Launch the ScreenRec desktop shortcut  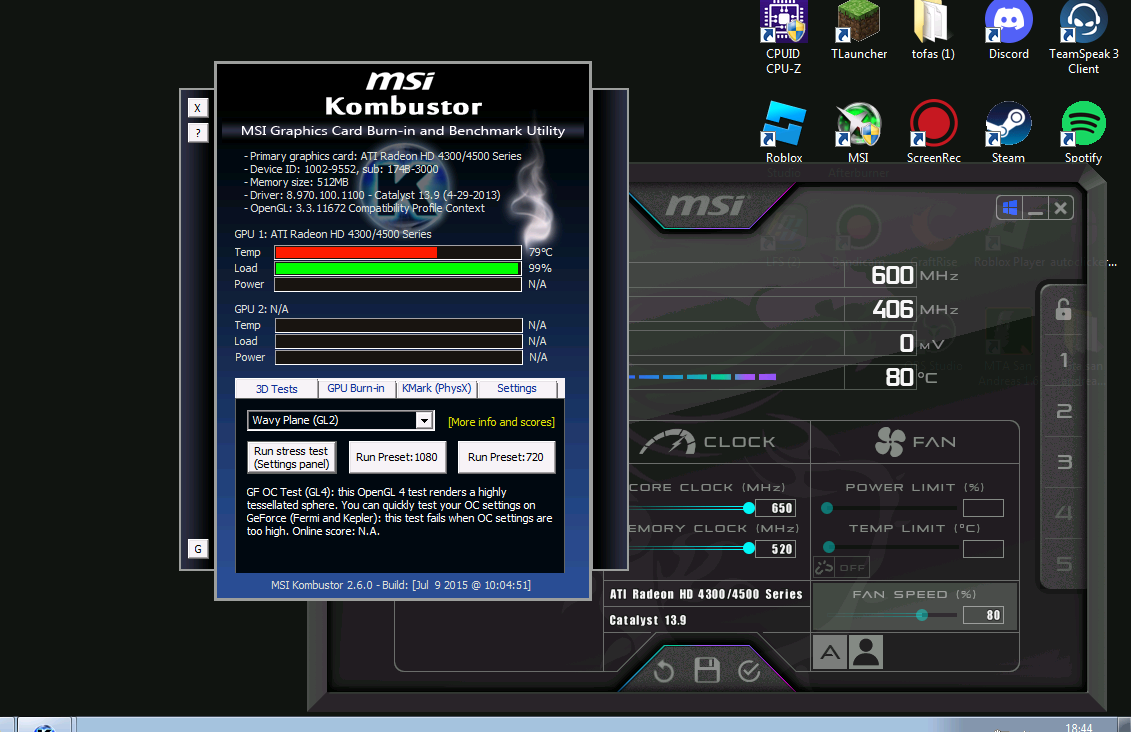pos(933,133)
